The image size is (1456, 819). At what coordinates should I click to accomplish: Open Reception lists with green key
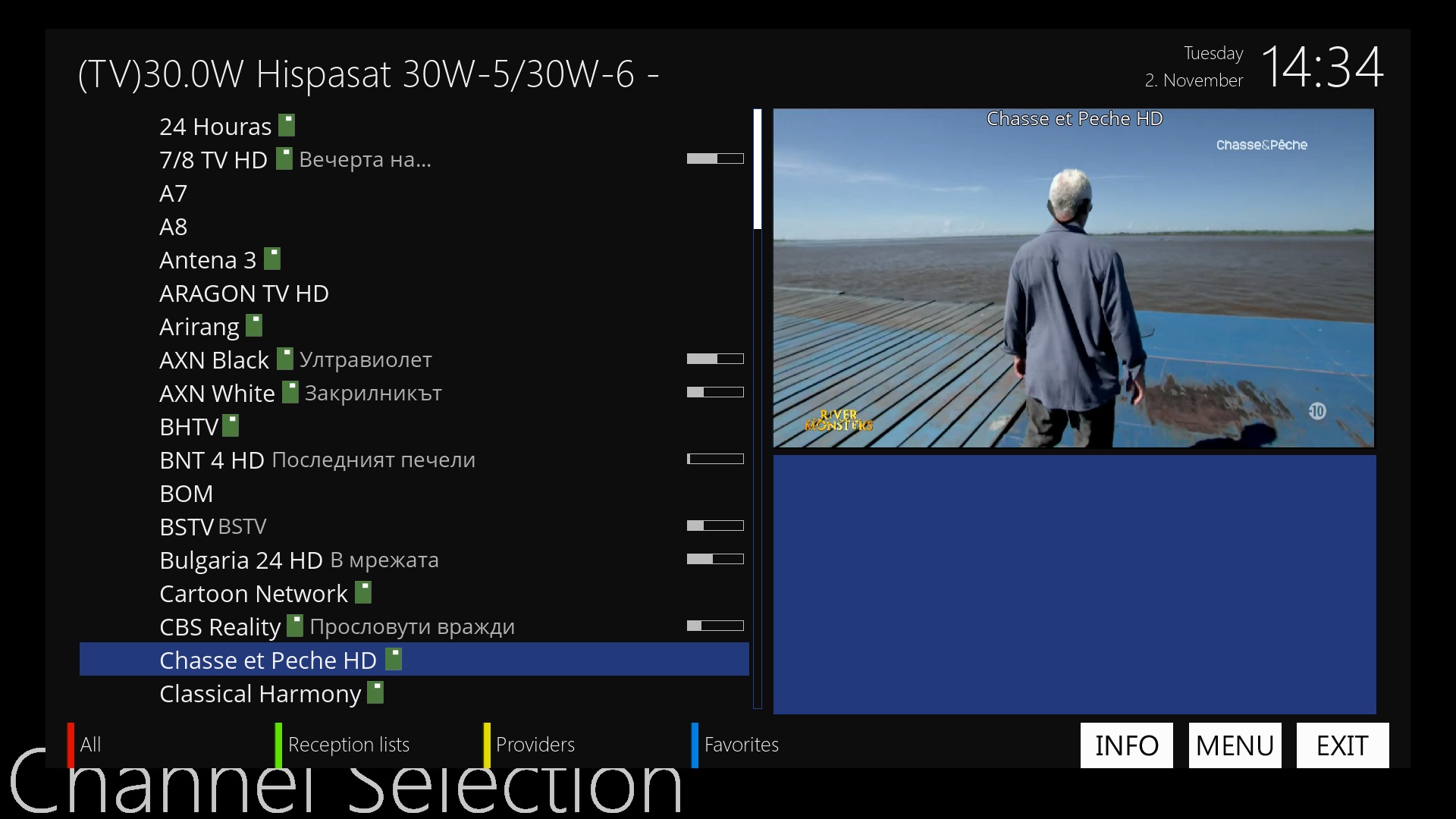(x=342, y=745)
